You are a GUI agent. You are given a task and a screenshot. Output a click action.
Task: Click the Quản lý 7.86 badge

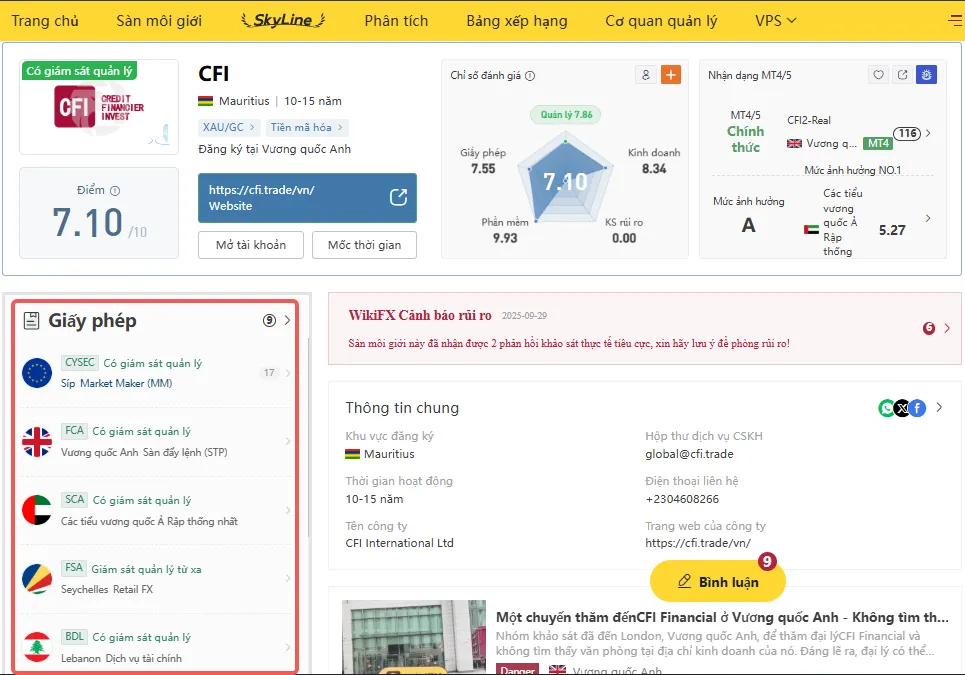[566, 114]
